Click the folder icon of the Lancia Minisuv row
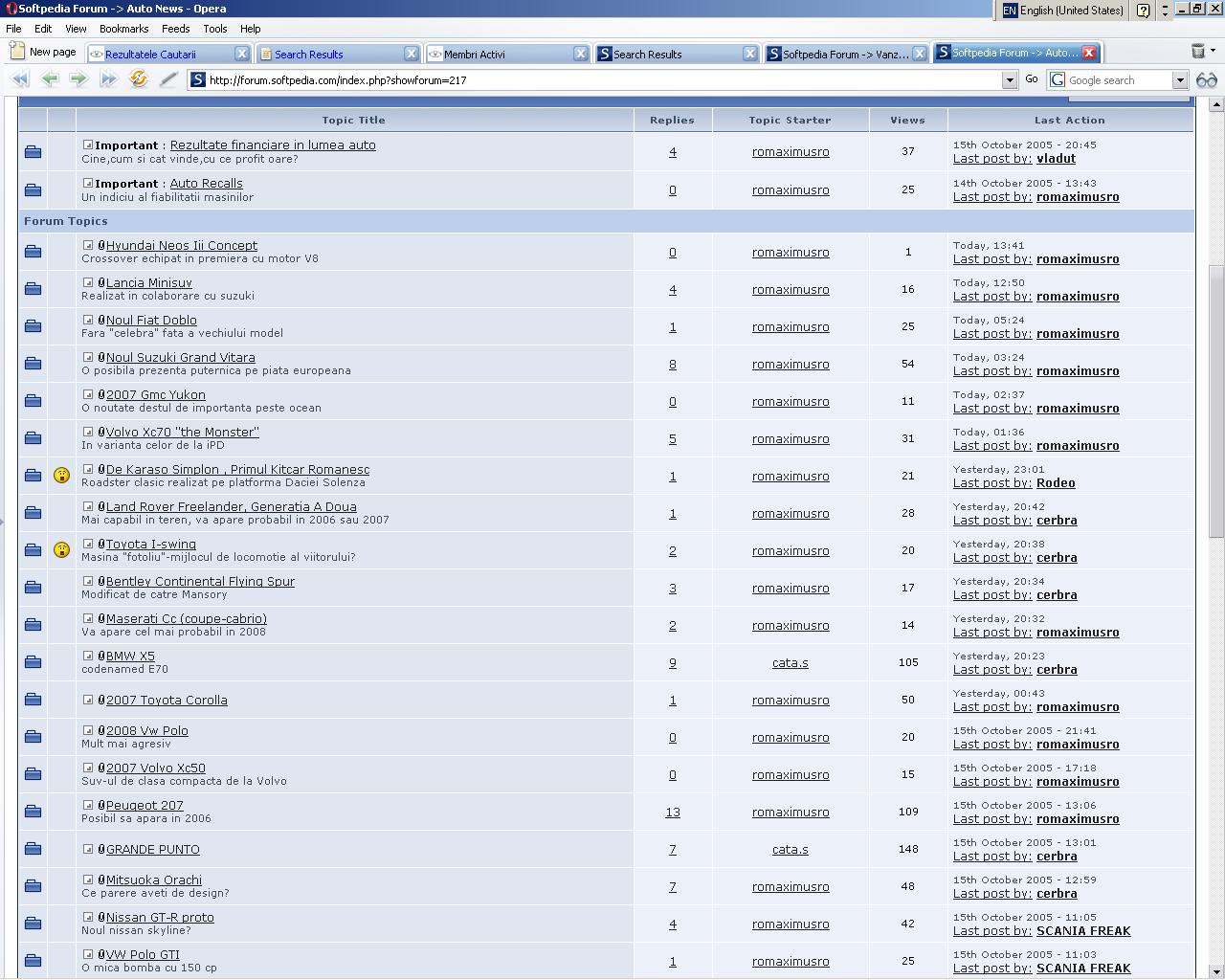 tap(33, 289)
